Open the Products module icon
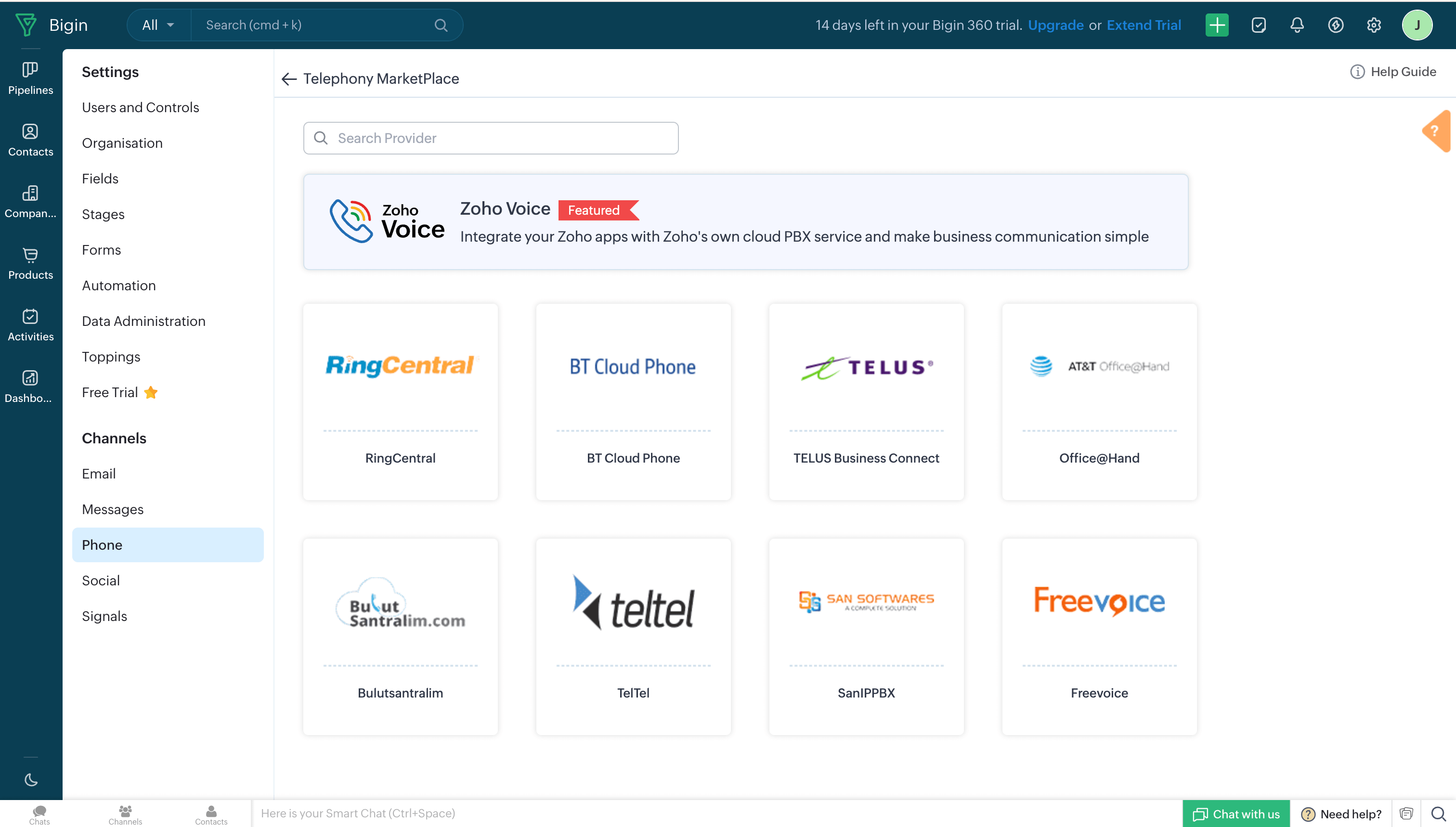 30,263
